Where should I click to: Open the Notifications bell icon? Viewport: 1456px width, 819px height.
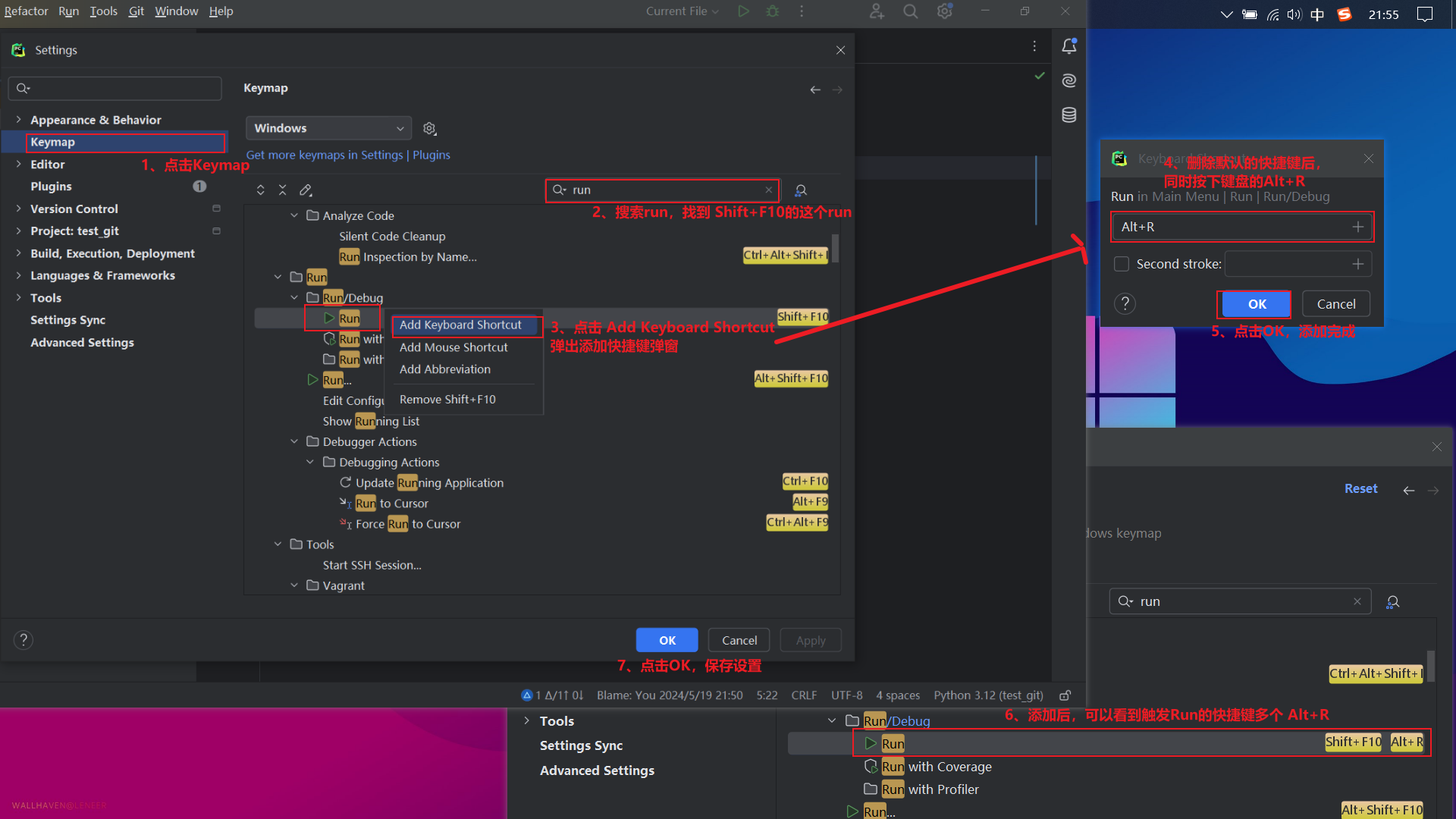1069,46
